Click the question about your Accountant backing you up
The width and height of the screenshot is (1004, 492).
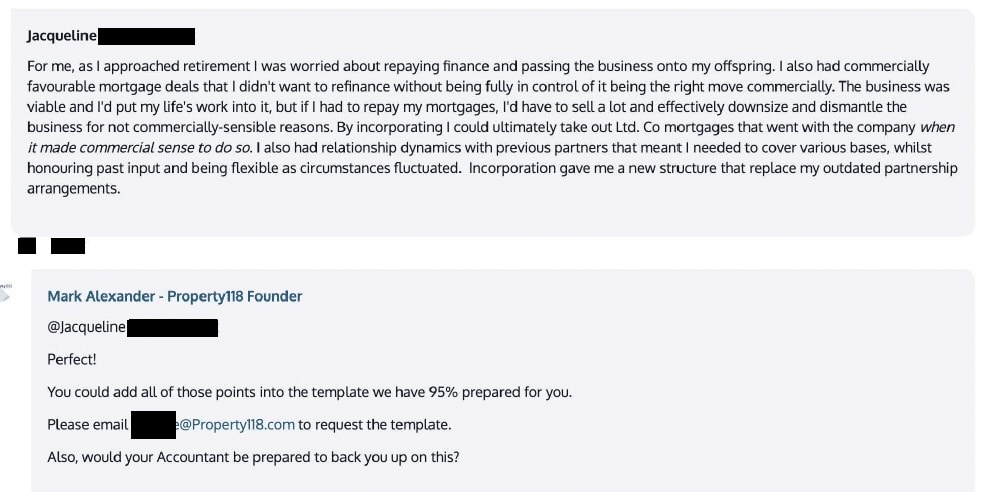(253, 457)
